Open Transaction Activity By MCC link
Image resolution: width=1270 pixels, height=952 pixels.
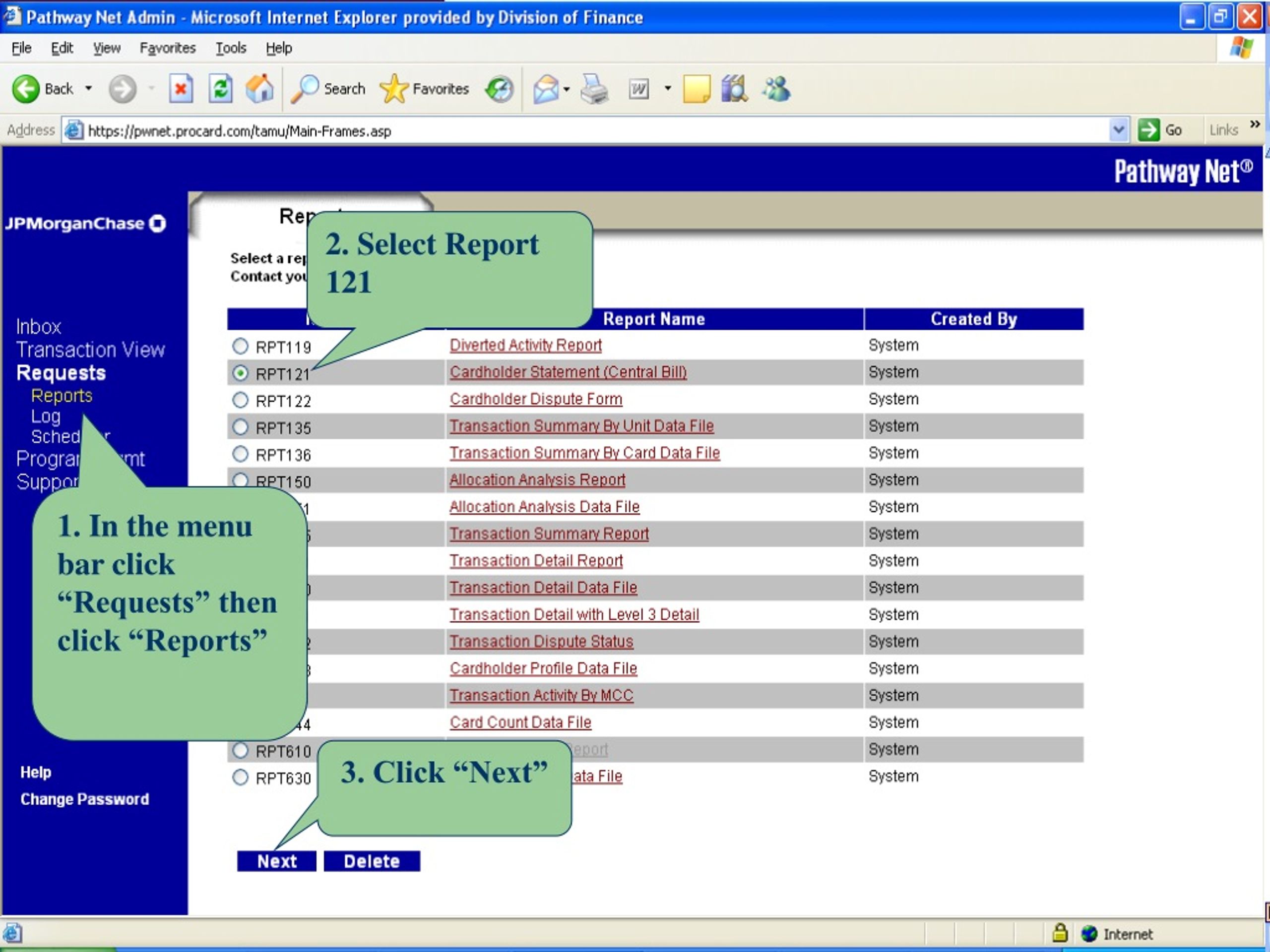(x=541, y=695)
